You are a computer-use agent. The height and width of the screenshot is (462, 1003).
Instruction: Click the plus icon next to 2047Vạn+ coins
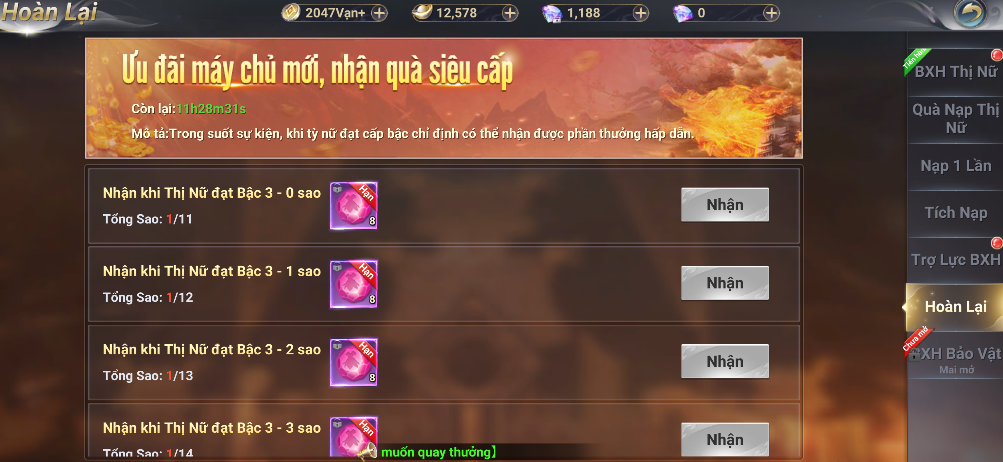pos(379,13)
